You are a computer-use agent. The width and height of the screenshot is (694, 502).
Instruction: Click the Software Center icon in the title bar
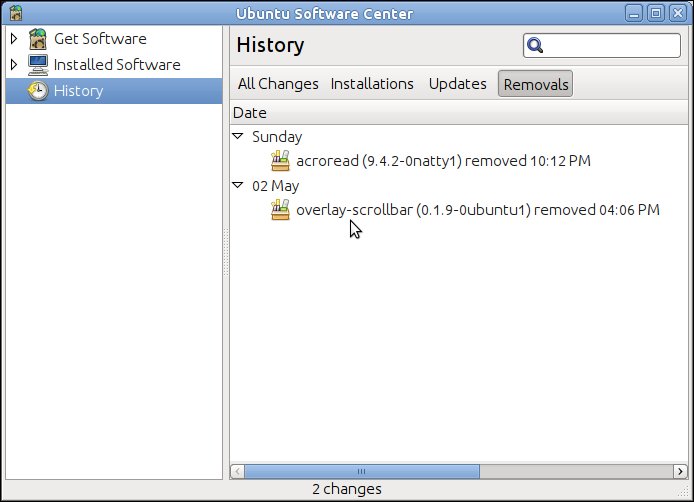click(x=15, y=13)
